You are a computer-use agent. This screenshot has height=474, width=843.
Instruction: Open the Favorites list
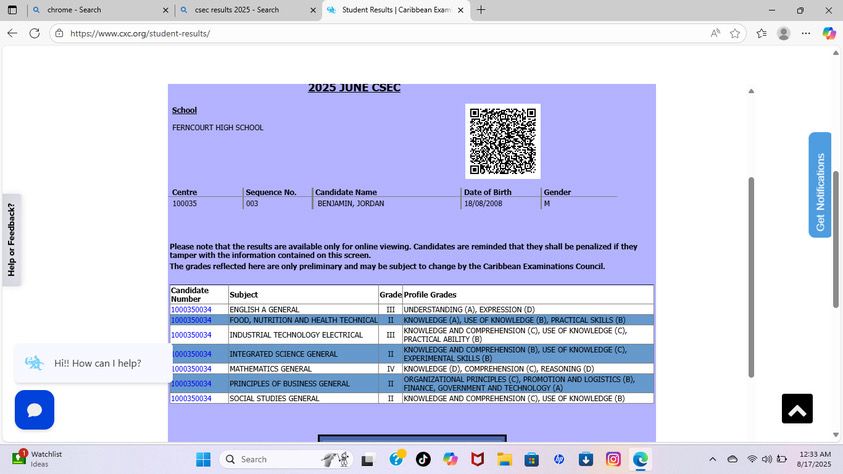(x=761, y=33)
